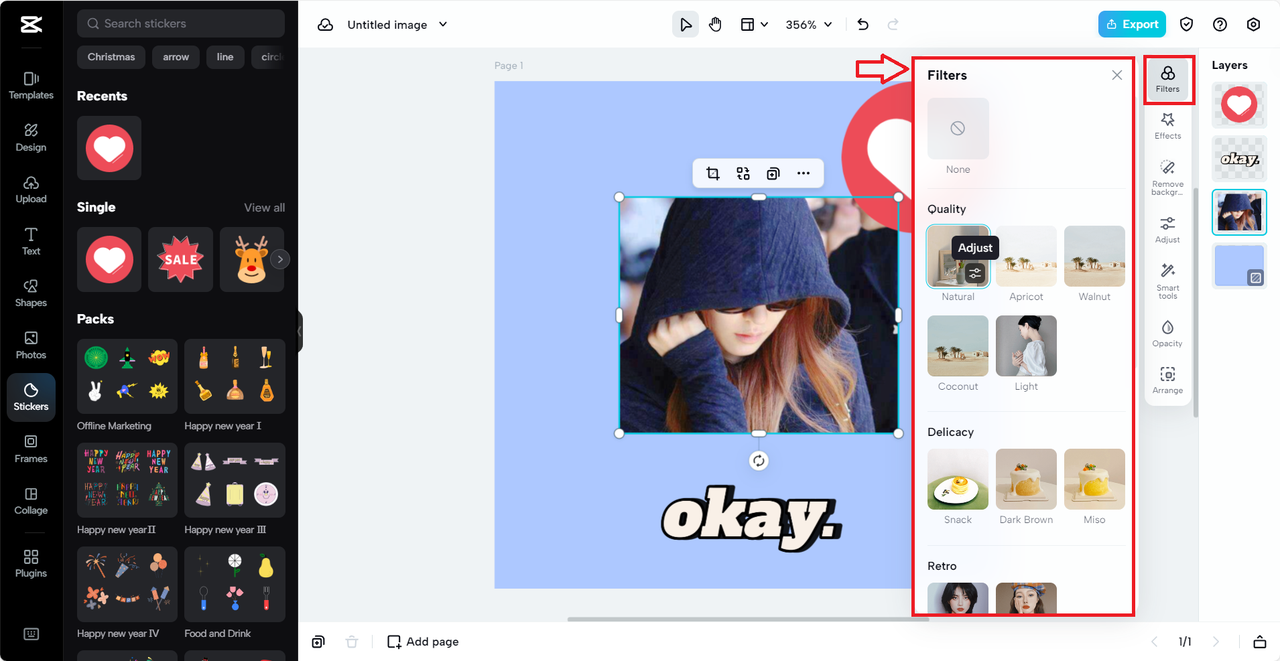The width and height of the screenshot is (1280, 661).
Task: Open the Collage sidebar panel
Action: point(31,501)
